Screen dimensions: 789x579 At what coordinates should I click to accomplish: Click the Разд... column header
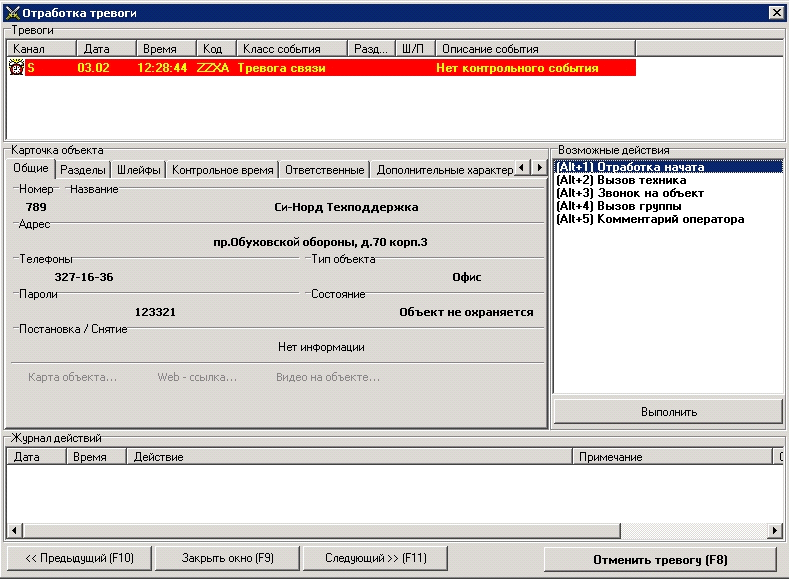click(x=371, y=49)
